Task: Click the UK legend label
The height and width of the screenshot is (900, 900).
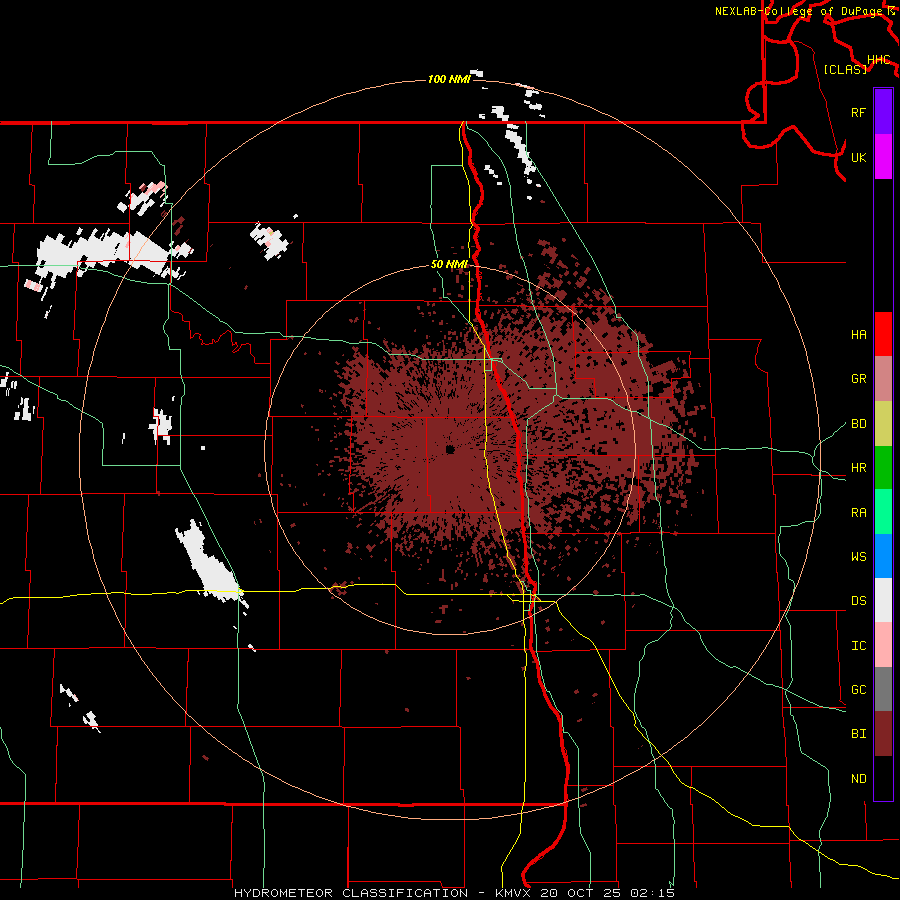Action: pos(859,157)
